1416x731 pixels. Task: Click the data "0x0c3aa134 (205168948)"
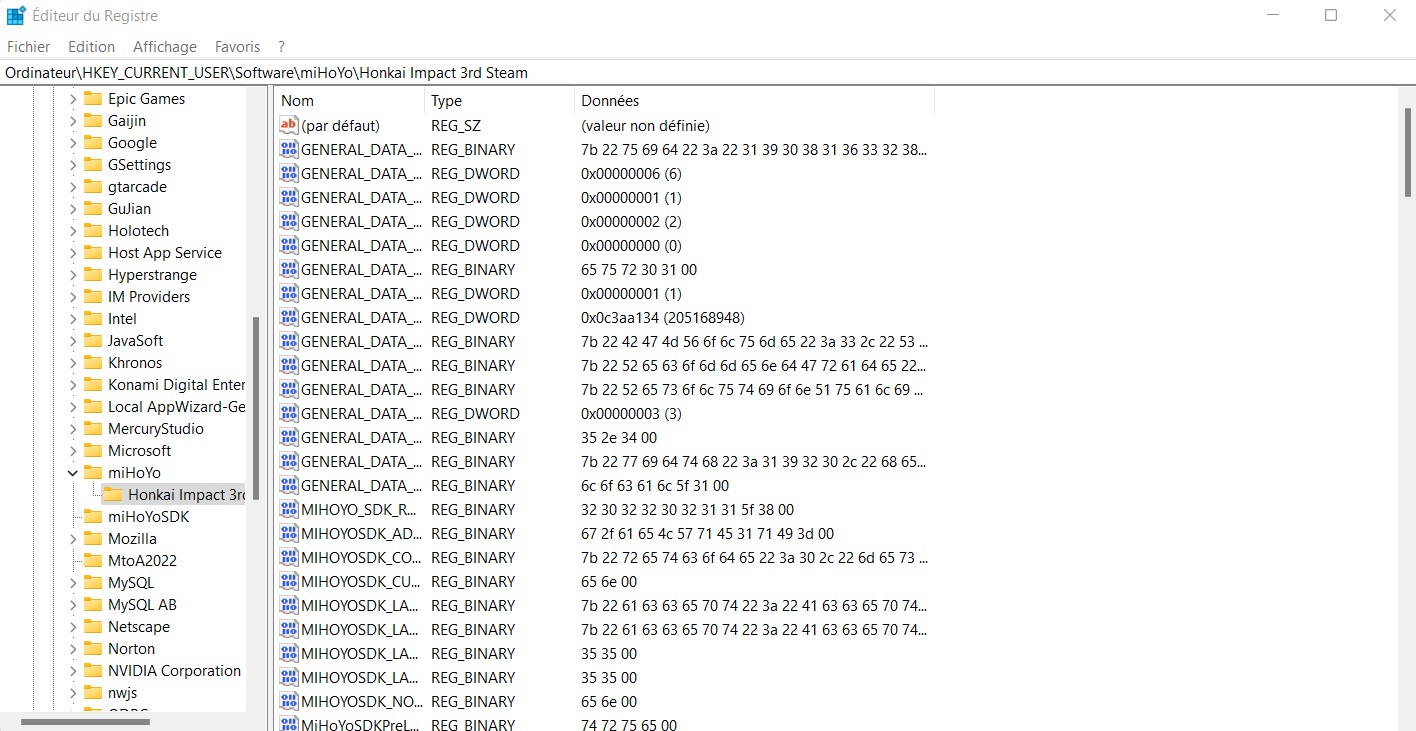tap(662, 318)
